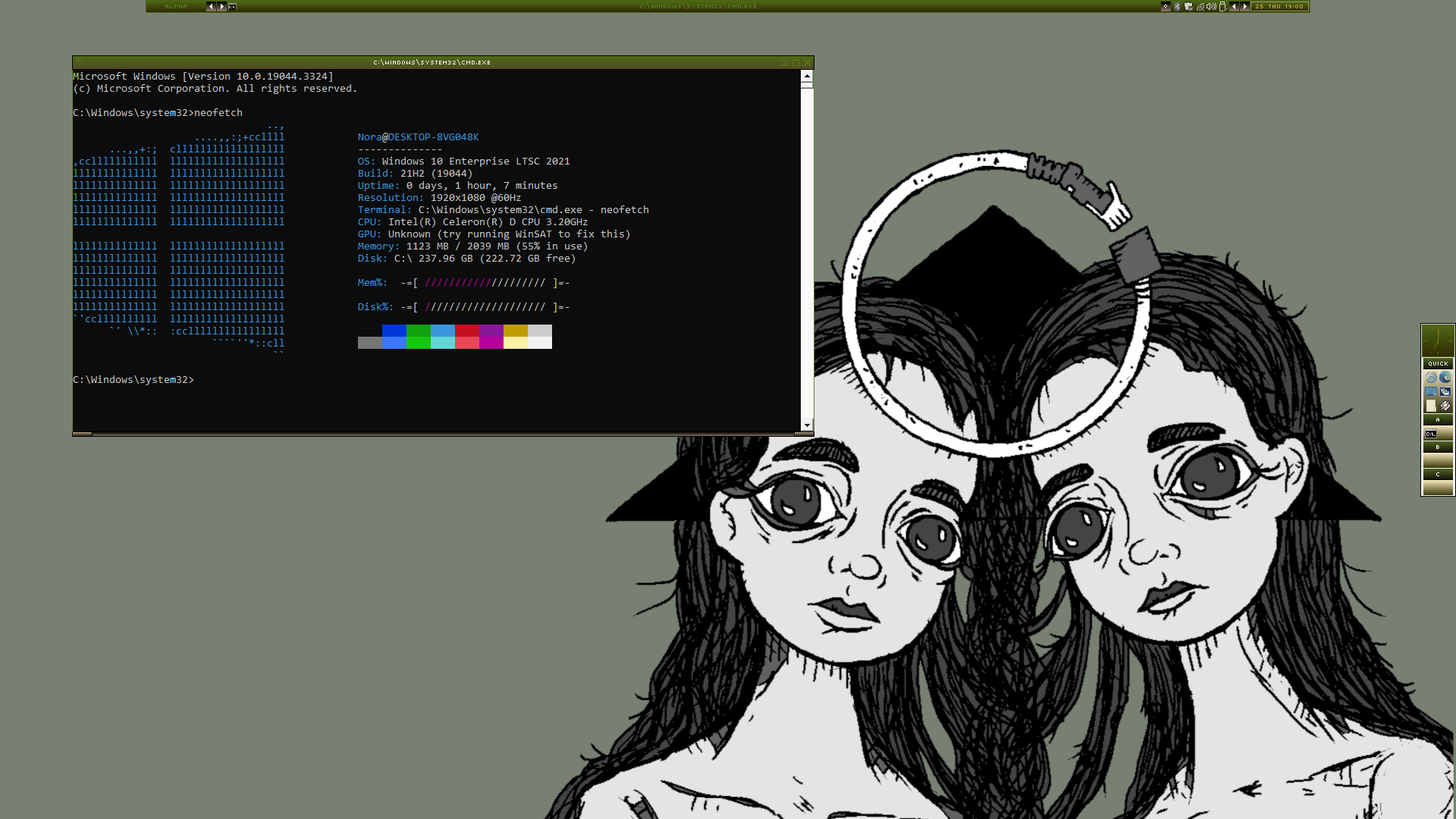Click the top bar C:\WINDOWS\SYSTEM32\CMD.EXE task label
This screenshot has width=1456, height=819.
(x=698, y=6)
